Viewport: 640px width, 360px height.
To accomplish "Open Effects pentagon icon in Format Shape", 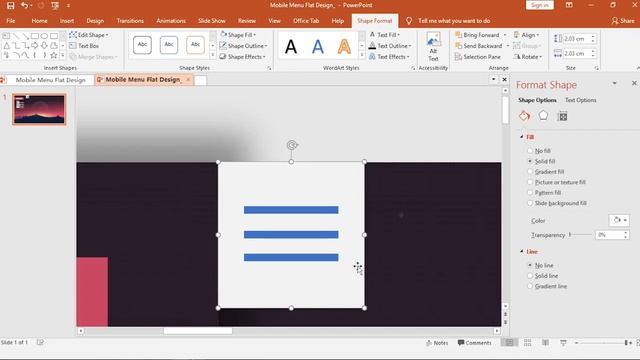I will point(543,116).
